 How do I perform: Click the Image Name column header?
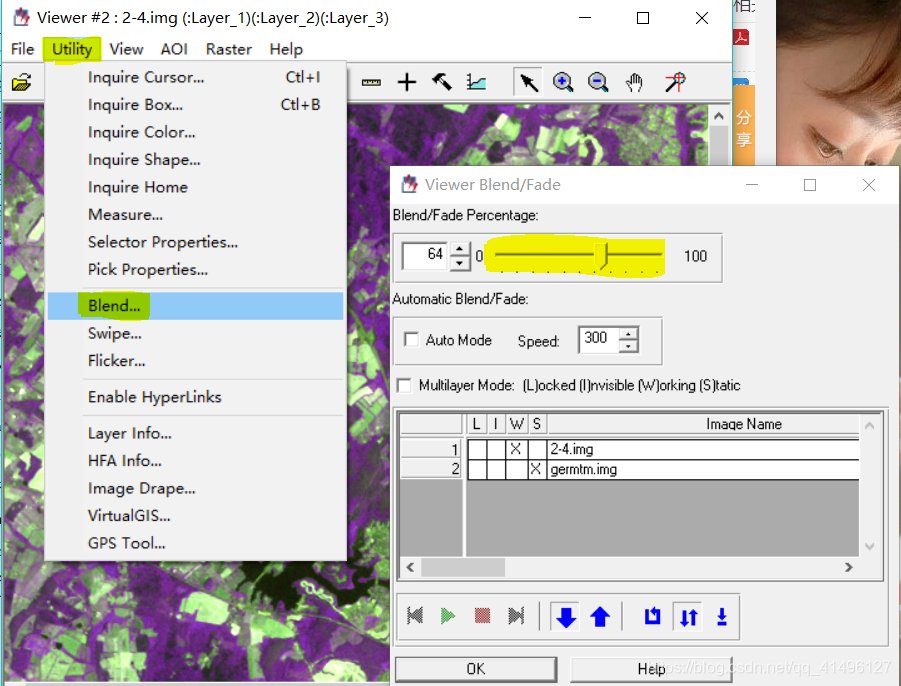703,424
